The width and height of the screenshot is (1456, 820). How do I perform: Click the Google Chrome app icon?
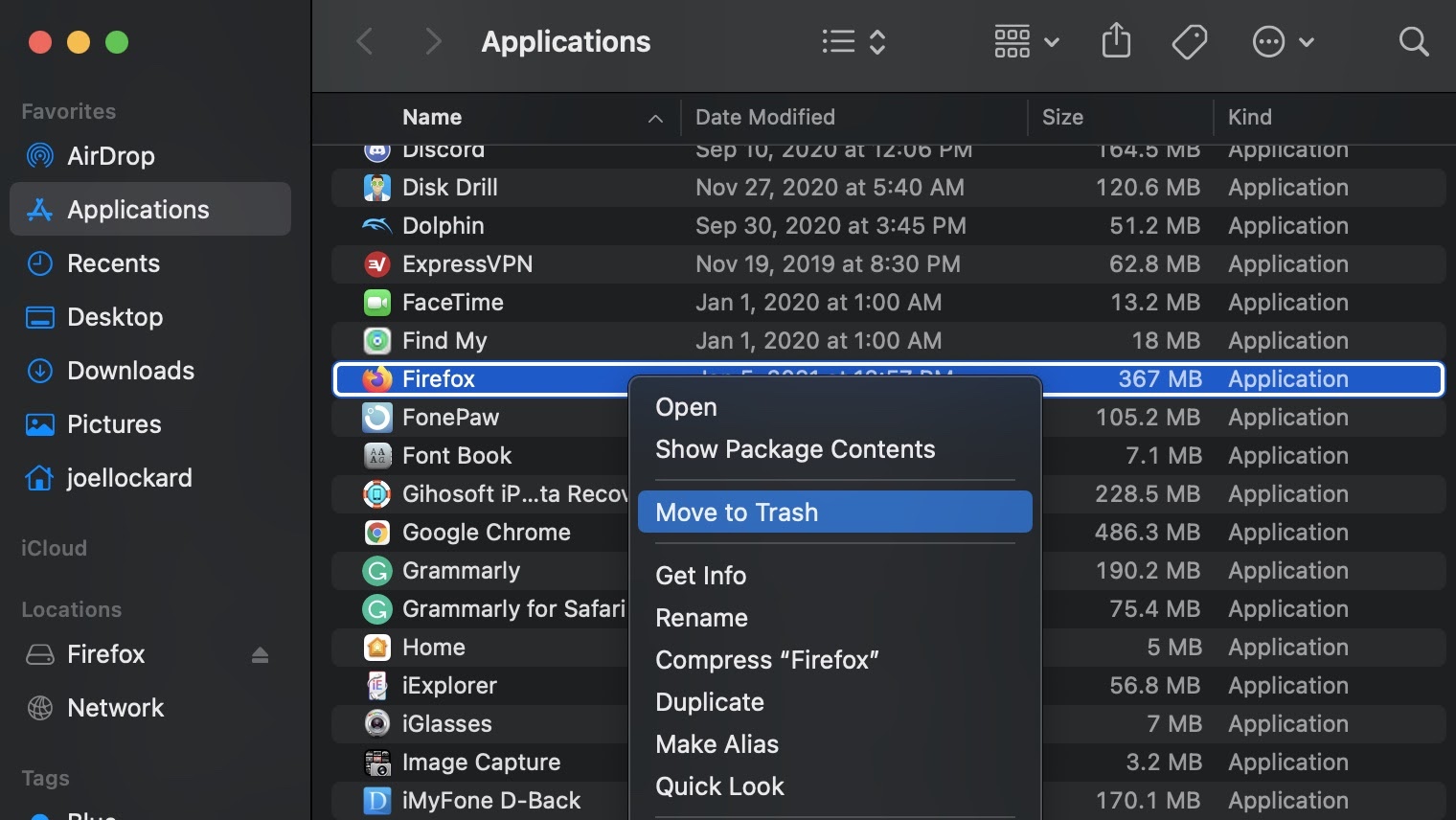(x=377, y=533)
